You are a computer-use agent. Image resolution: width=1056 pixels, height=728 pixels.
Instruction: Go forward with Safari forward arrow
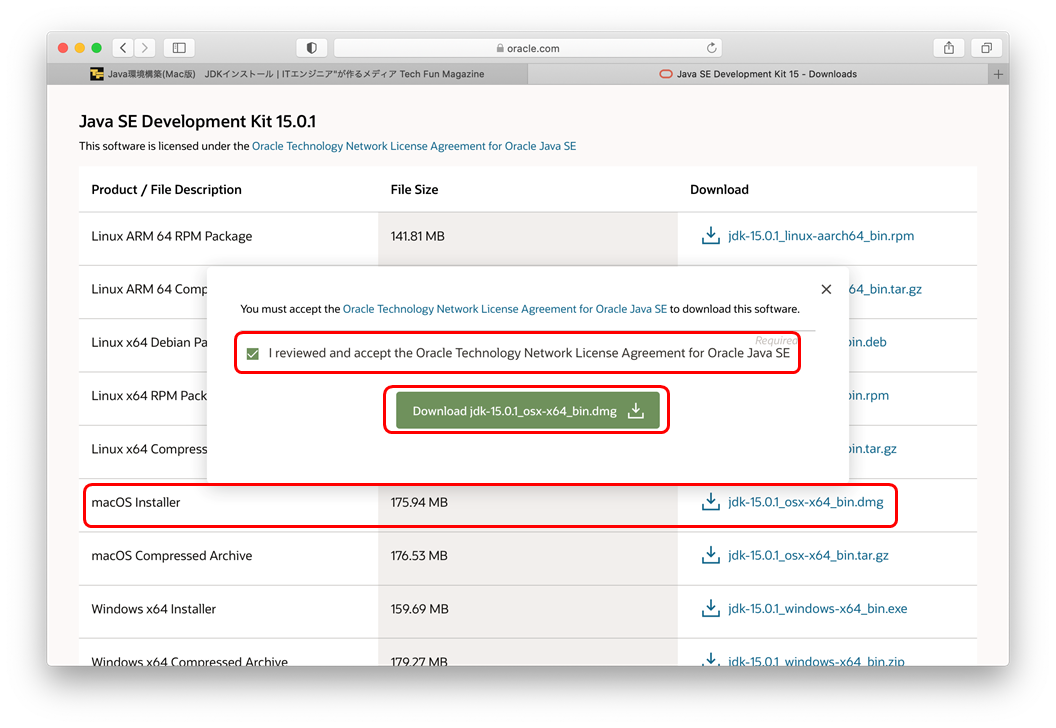point(144,48)
